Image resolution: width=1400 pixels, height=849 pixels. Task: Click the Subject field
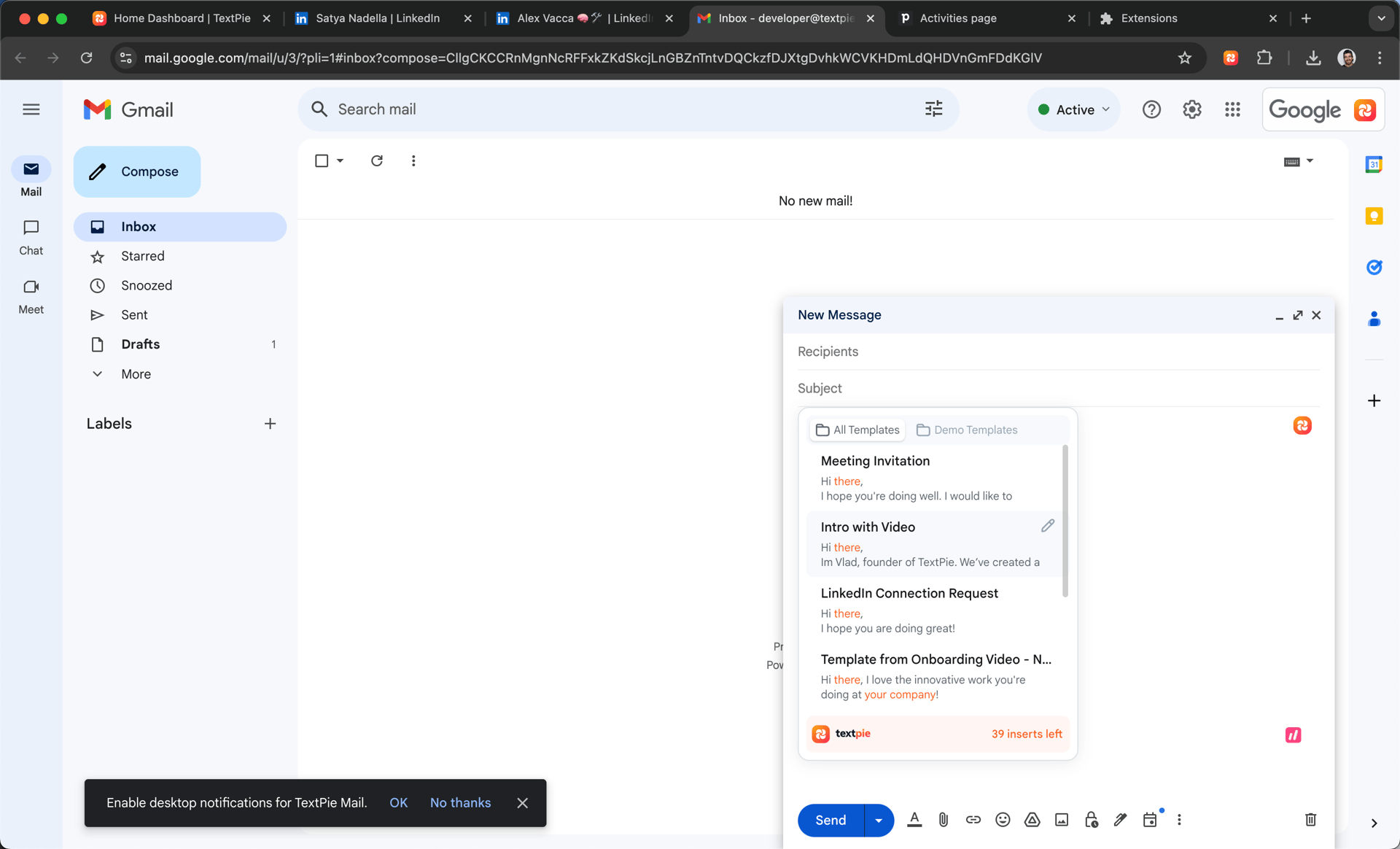point(1059,388)
